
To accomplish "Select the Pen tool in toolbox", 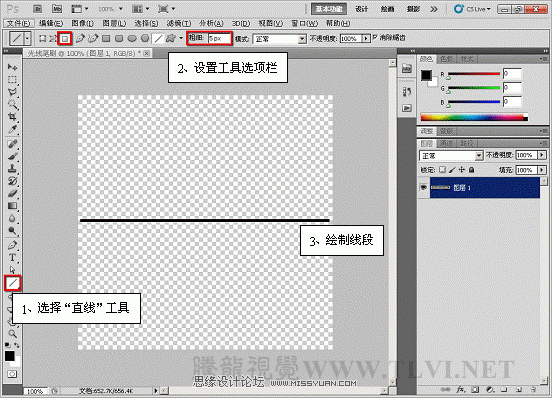I will (x=12, y=245).
